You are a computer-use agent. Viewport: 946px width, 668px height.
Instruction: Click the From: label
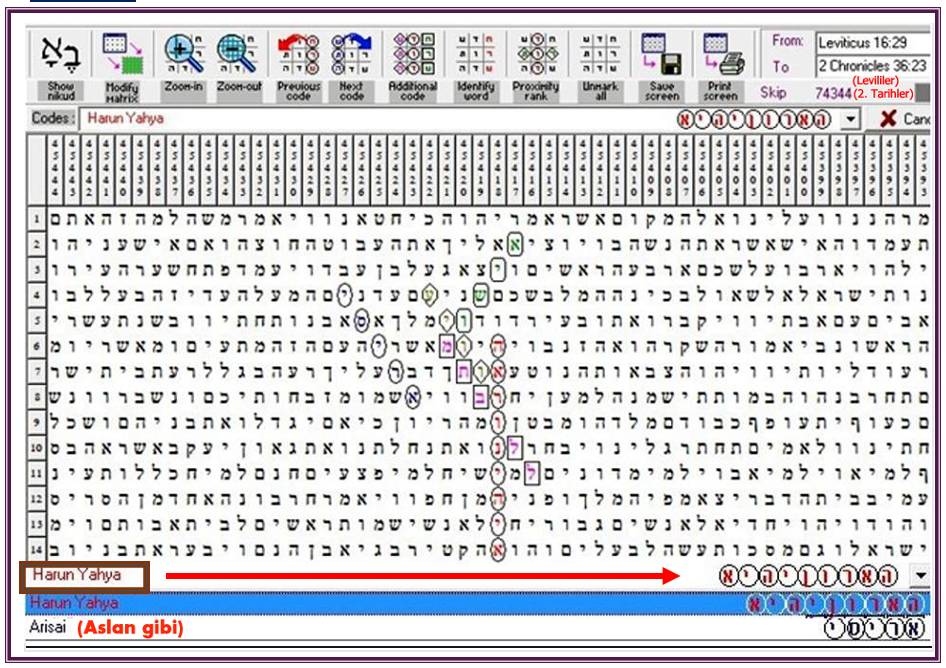coord(787,41)
